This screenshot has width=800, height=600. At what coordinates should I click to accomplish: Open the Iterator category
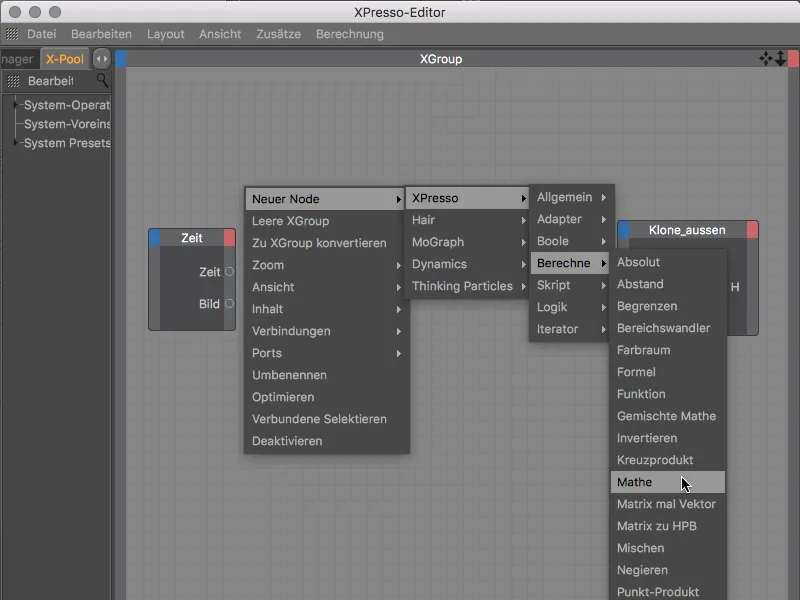571,329
